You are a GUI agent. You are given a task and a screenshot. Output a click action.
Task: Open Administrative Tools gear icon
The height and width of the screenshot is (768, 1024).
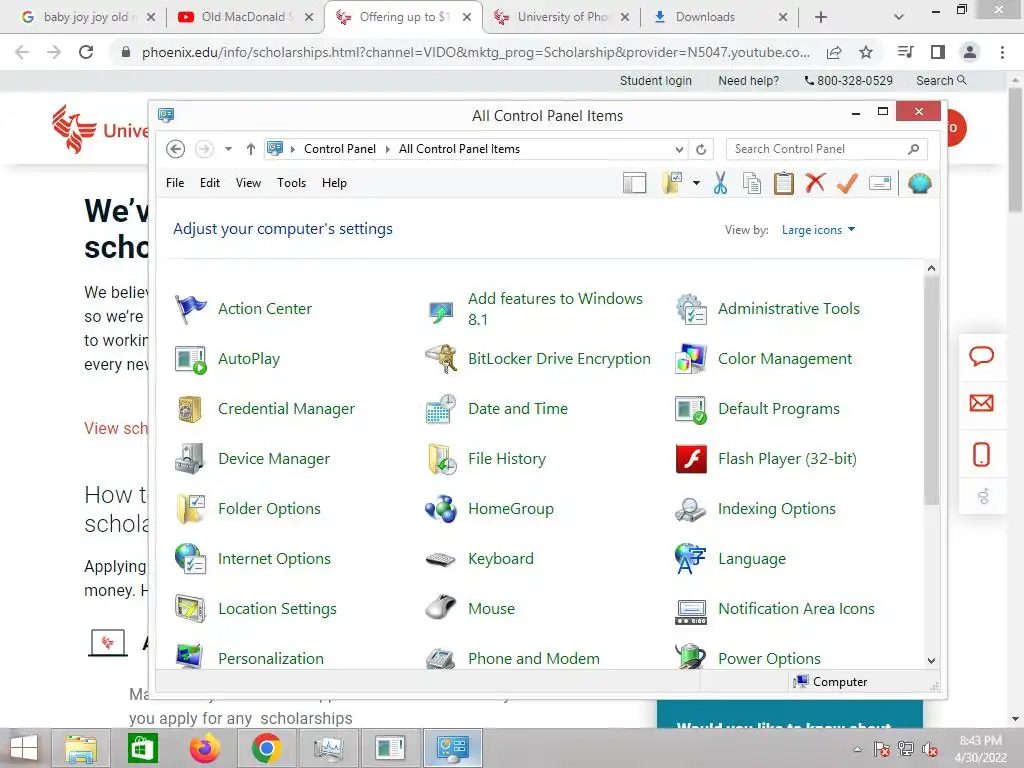[691, 309]
